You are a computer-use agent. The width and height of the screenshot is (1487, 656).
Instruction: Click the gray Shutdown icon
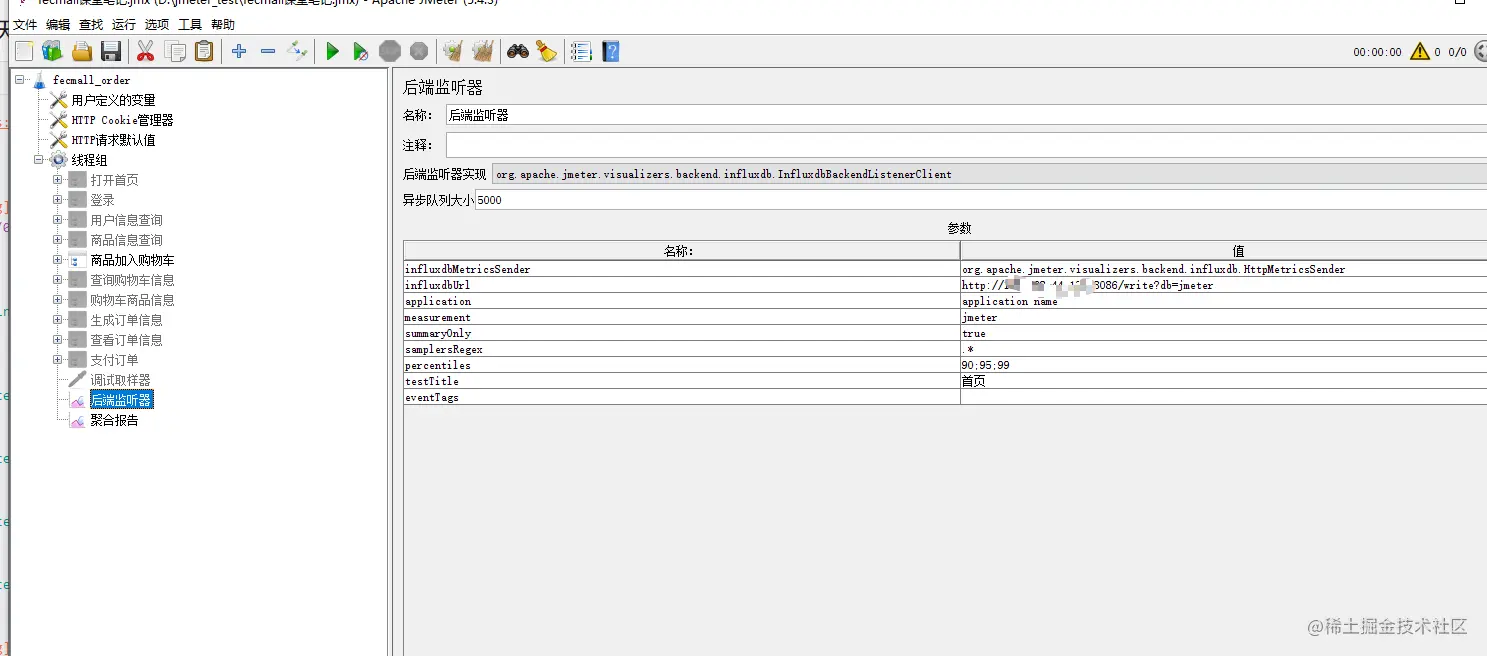click(x=419, y=51)
